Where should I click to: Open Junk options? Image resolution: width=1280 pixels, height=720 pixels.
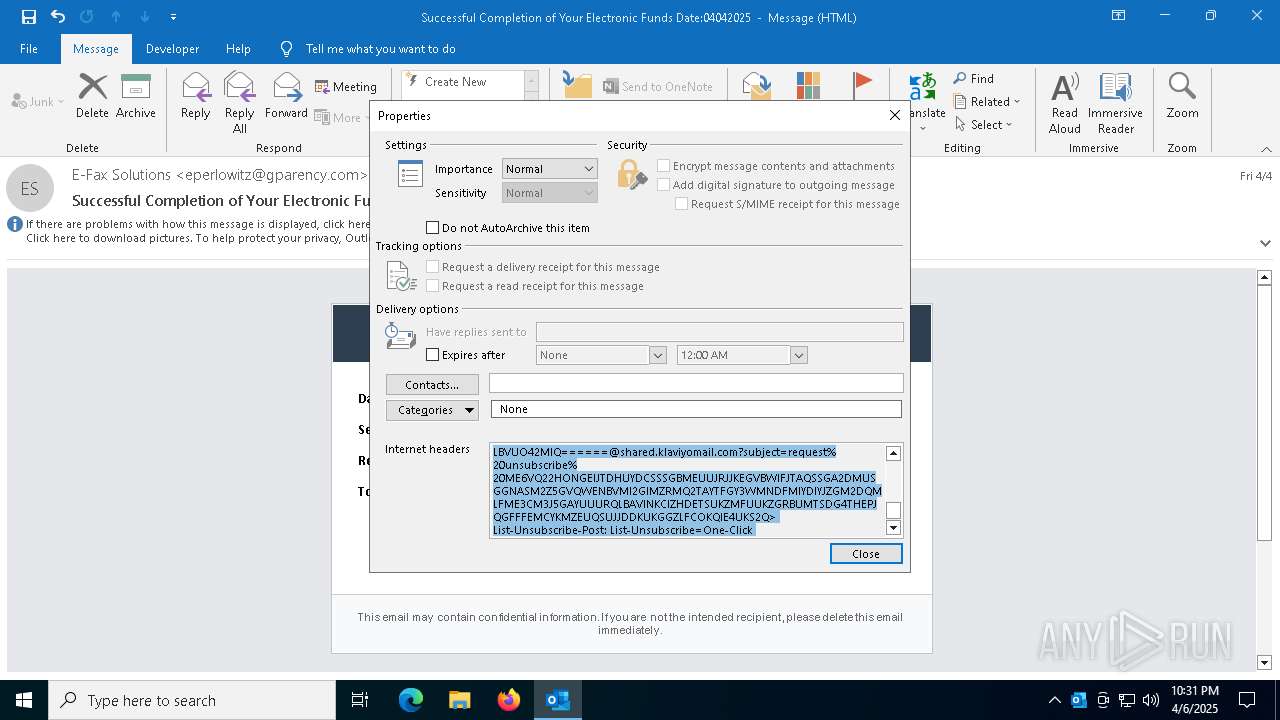point(38,101)
